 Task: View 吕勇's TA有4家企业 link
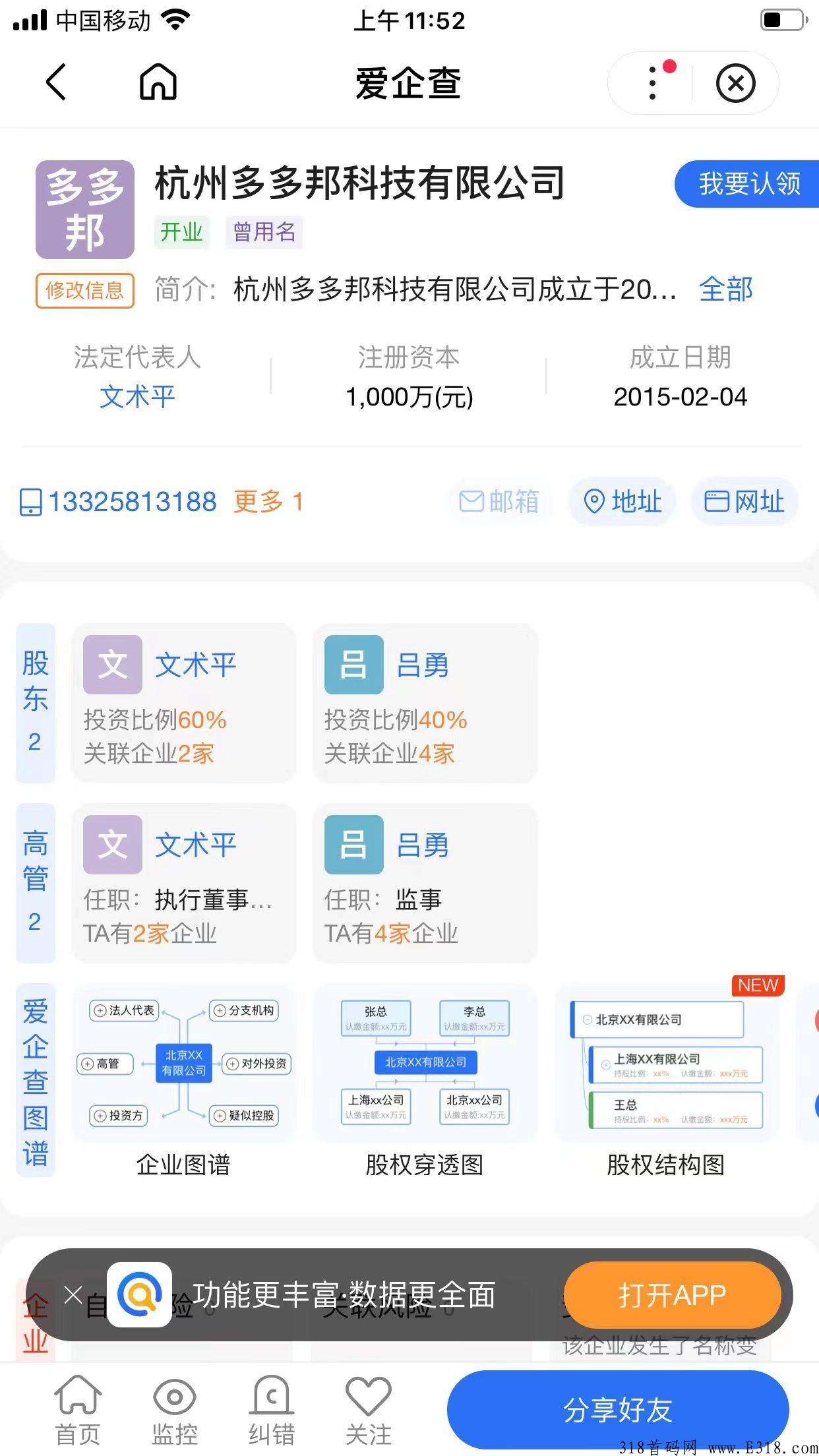click(x=391, y=934)
